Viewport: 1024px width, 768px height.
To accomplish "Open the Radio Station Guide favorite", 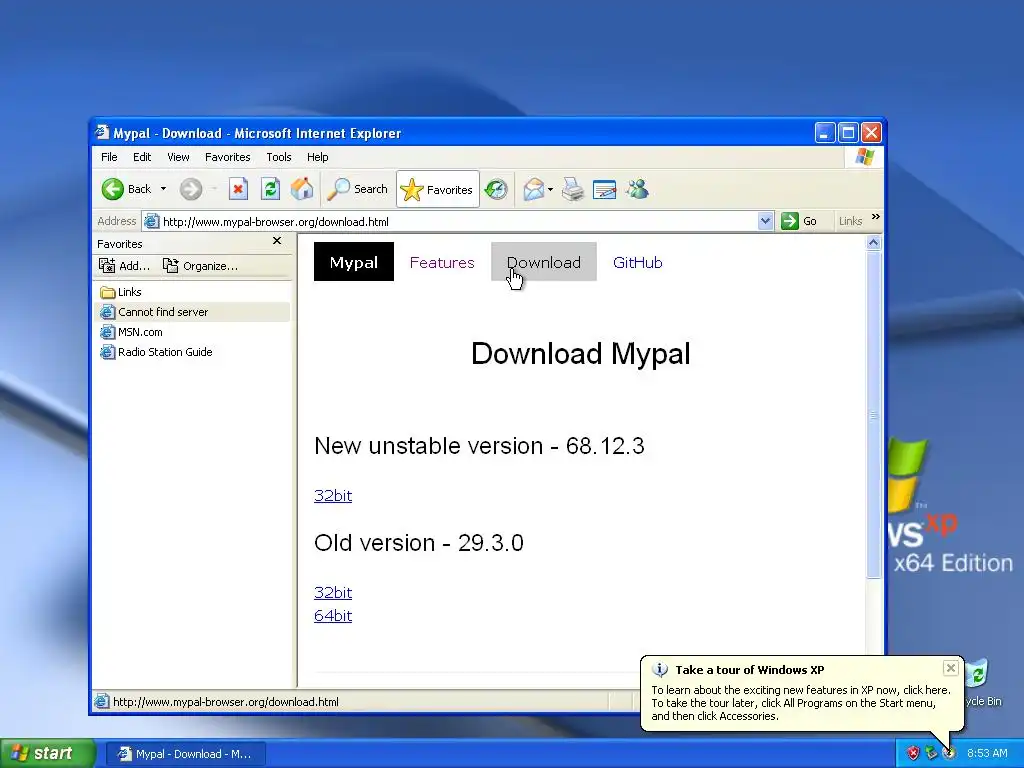I will [156, 352].
